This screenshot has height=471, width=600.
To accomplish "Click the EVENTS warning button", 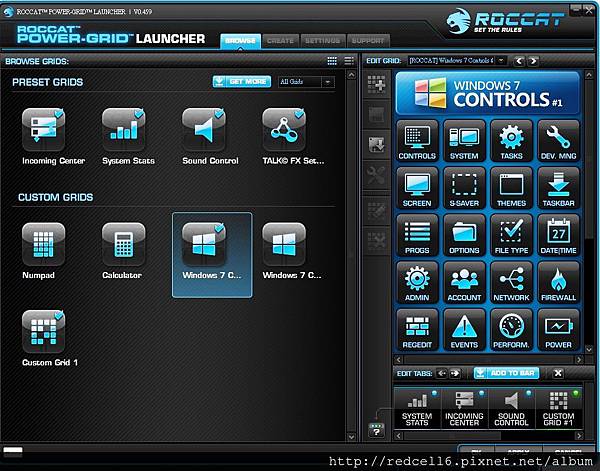I will click(464, 329).
